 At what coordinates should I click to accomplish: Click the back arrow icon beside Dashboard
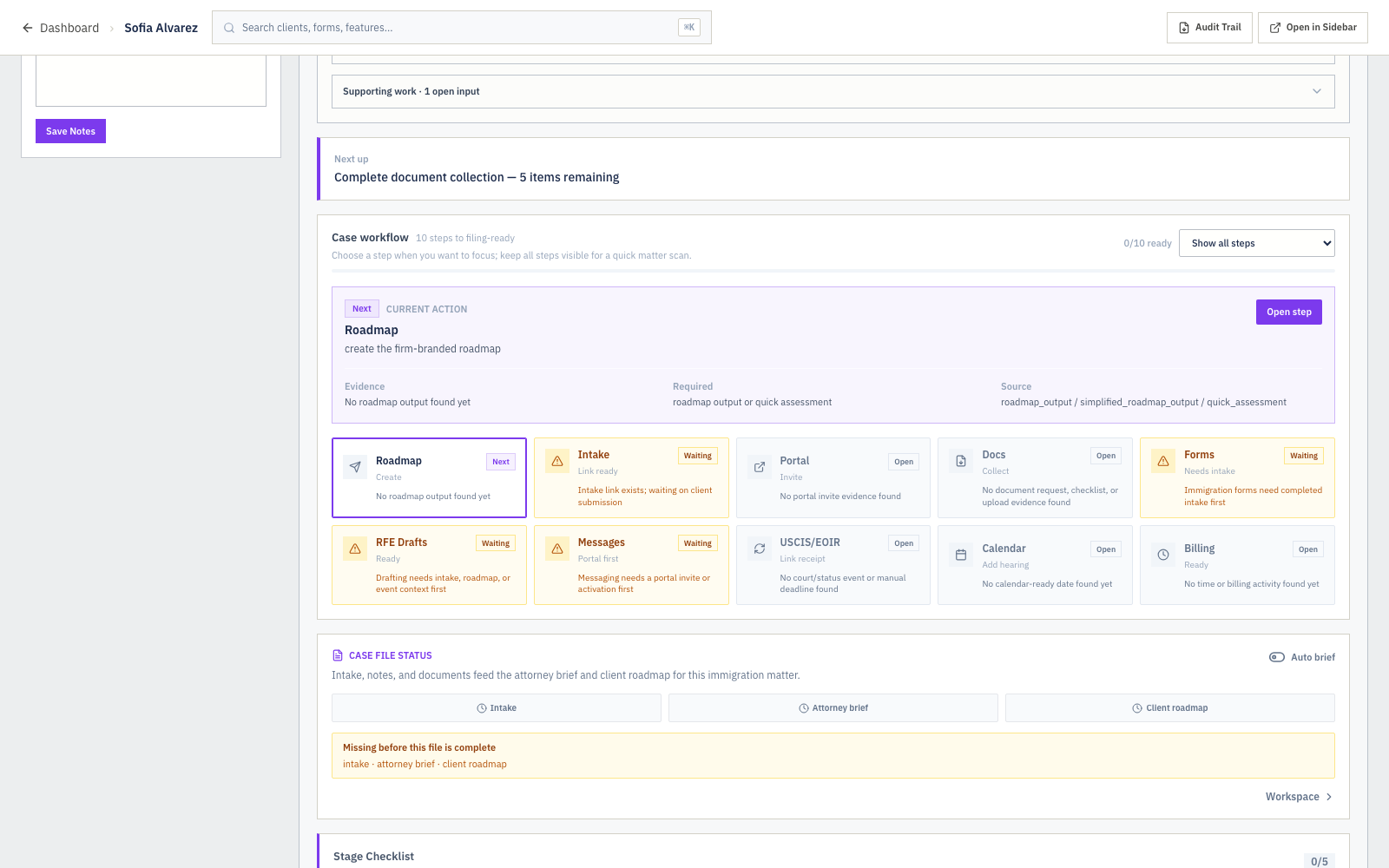point(28,28)
